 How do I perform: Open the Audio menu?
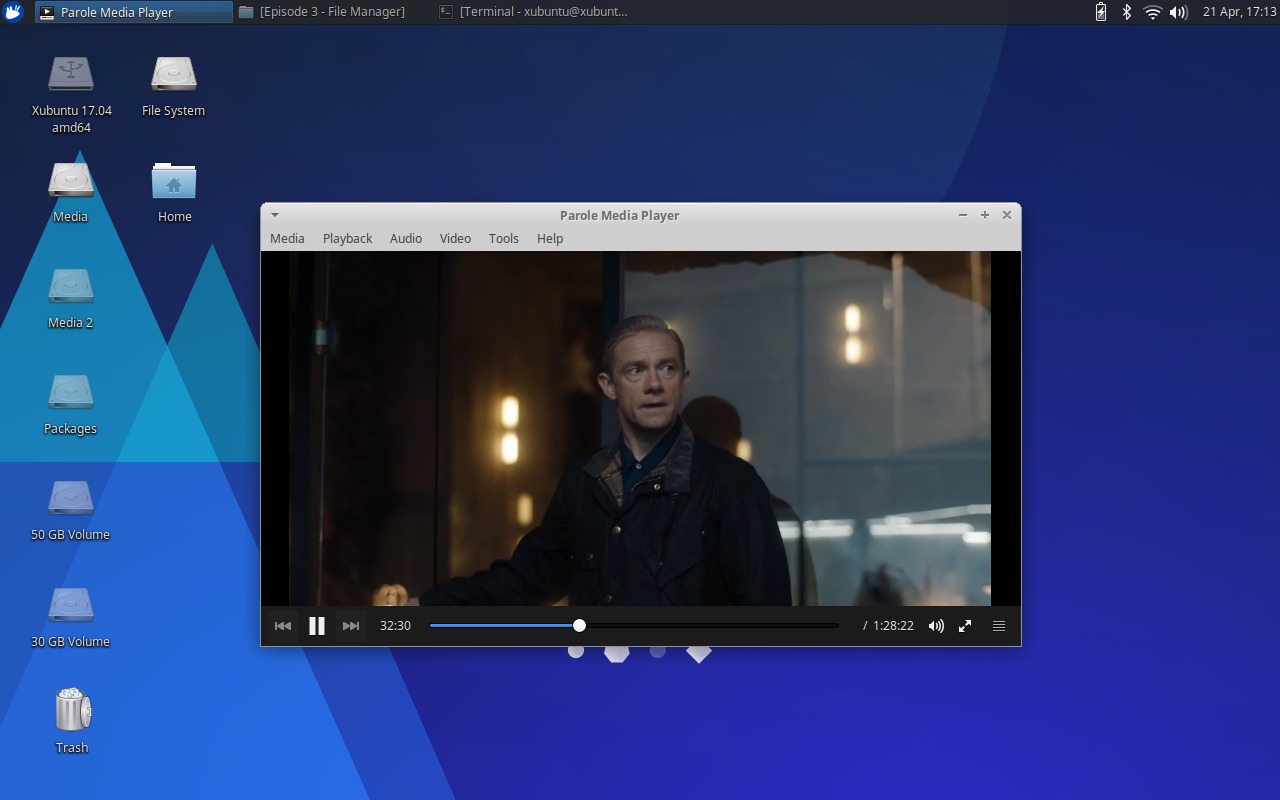click(x=405, y=238)
